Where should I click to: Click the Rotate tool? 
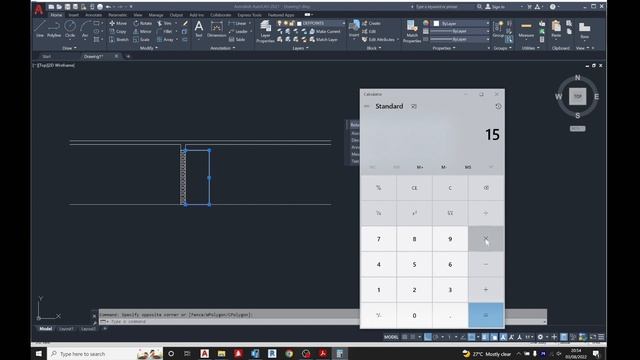(142, 23)
